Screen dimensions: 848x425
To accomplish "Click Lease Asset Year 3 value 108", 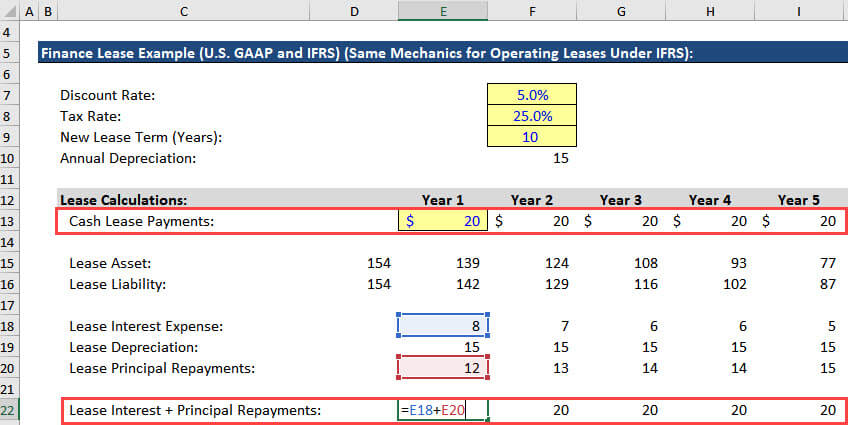I will point(646,263).
